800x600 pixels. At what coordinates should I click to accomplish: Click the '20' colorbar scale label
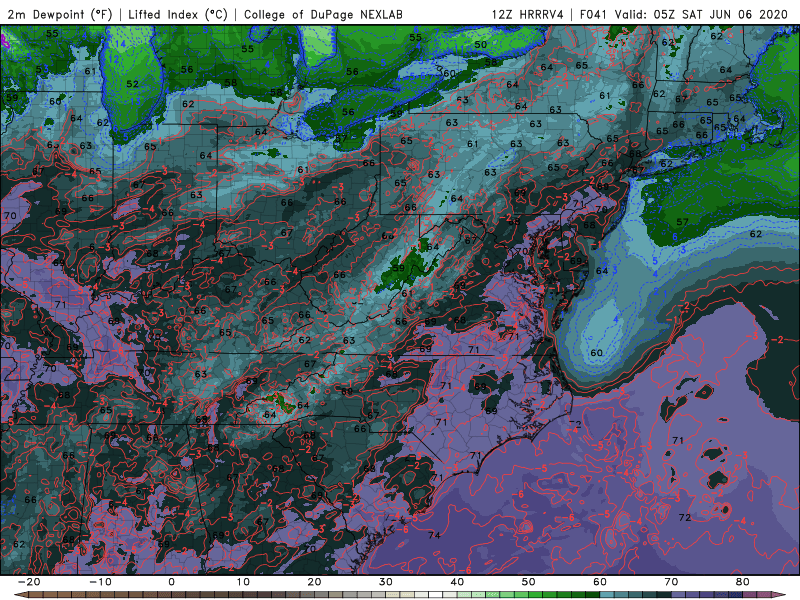(x=314, y=582)
